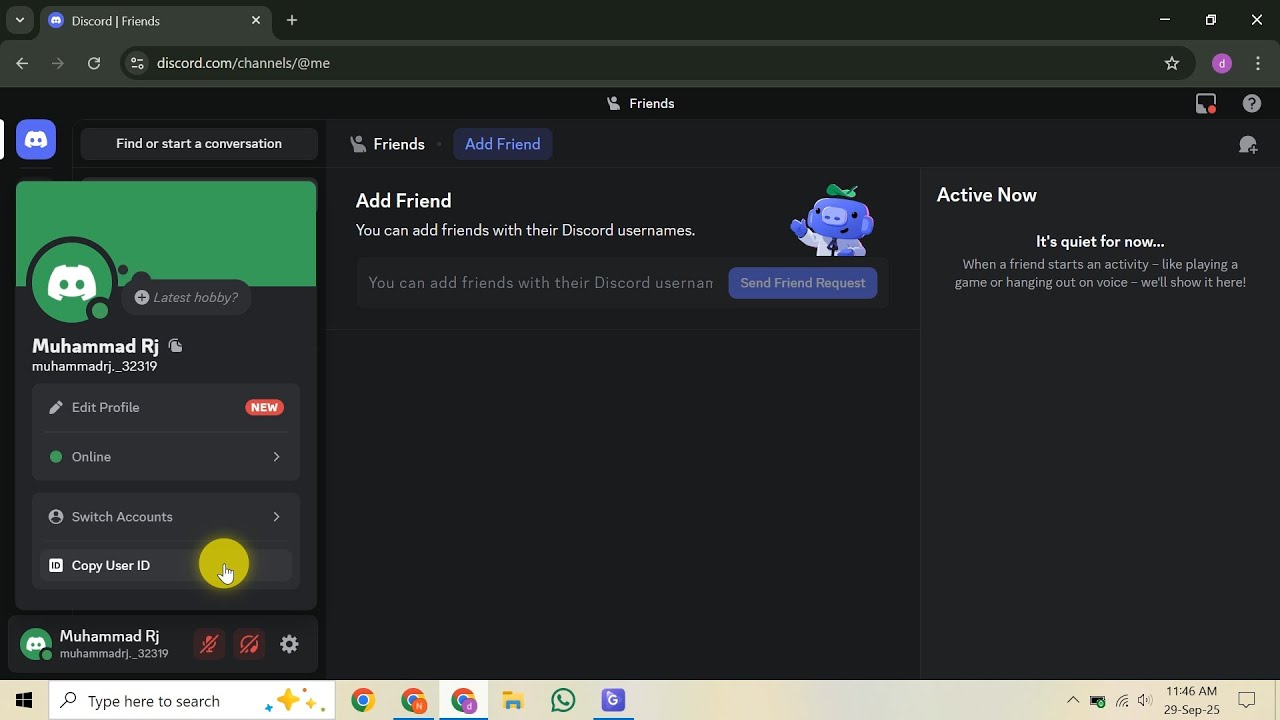Open File Explorer from taskbar
1280x720 pixels.
tap(513, 701)
